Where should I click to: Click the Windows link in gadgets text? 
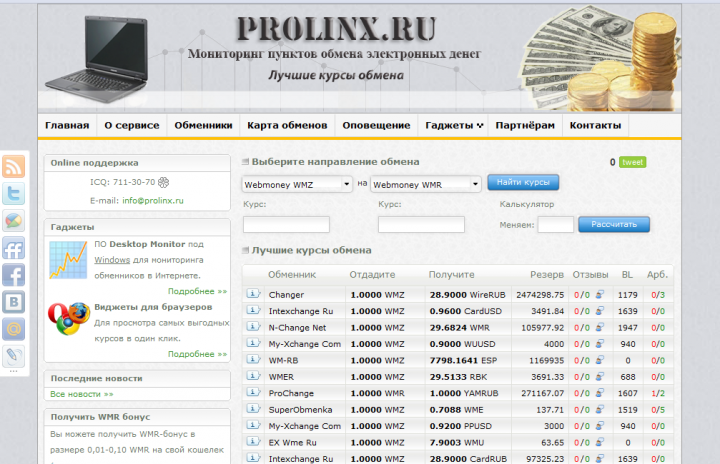pyautogui.click(x=112, y=260)
